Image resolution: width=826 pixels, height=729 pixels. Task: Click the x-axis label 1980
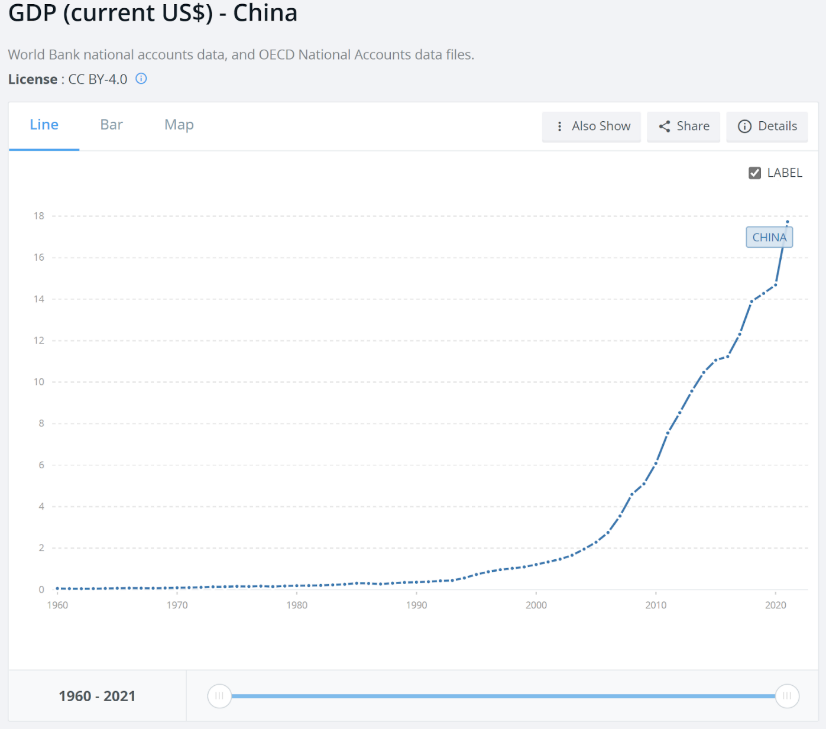[297, 605]
